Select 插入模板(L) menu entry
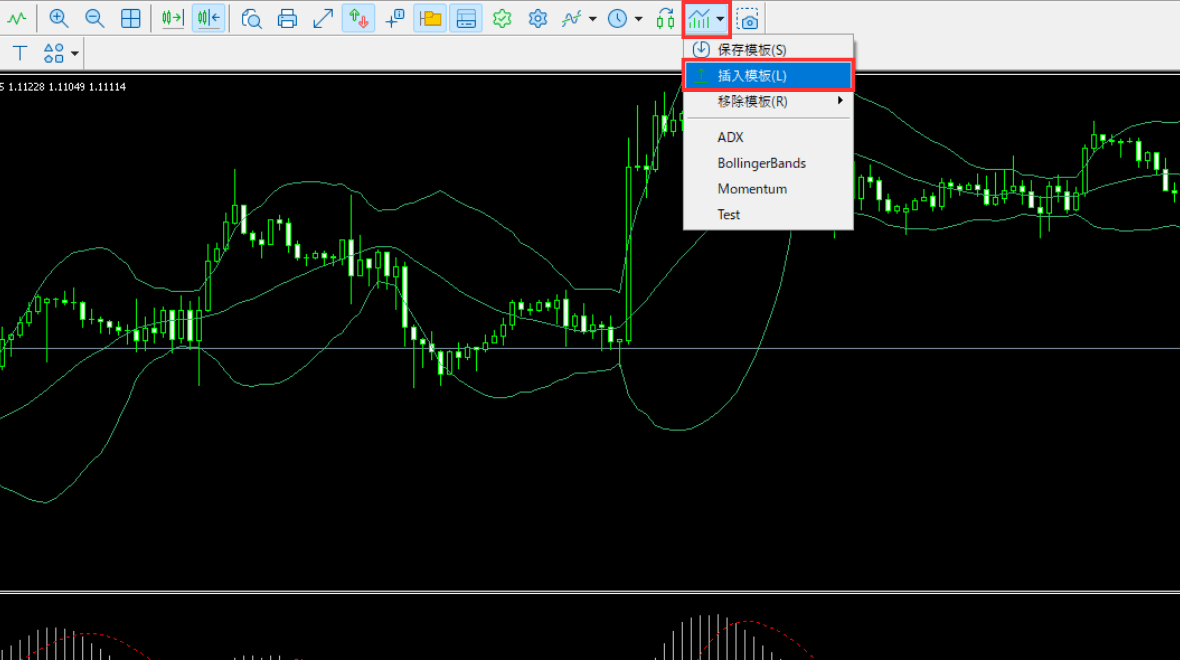This screenshot has height=660, width=1180. point(752,75)
